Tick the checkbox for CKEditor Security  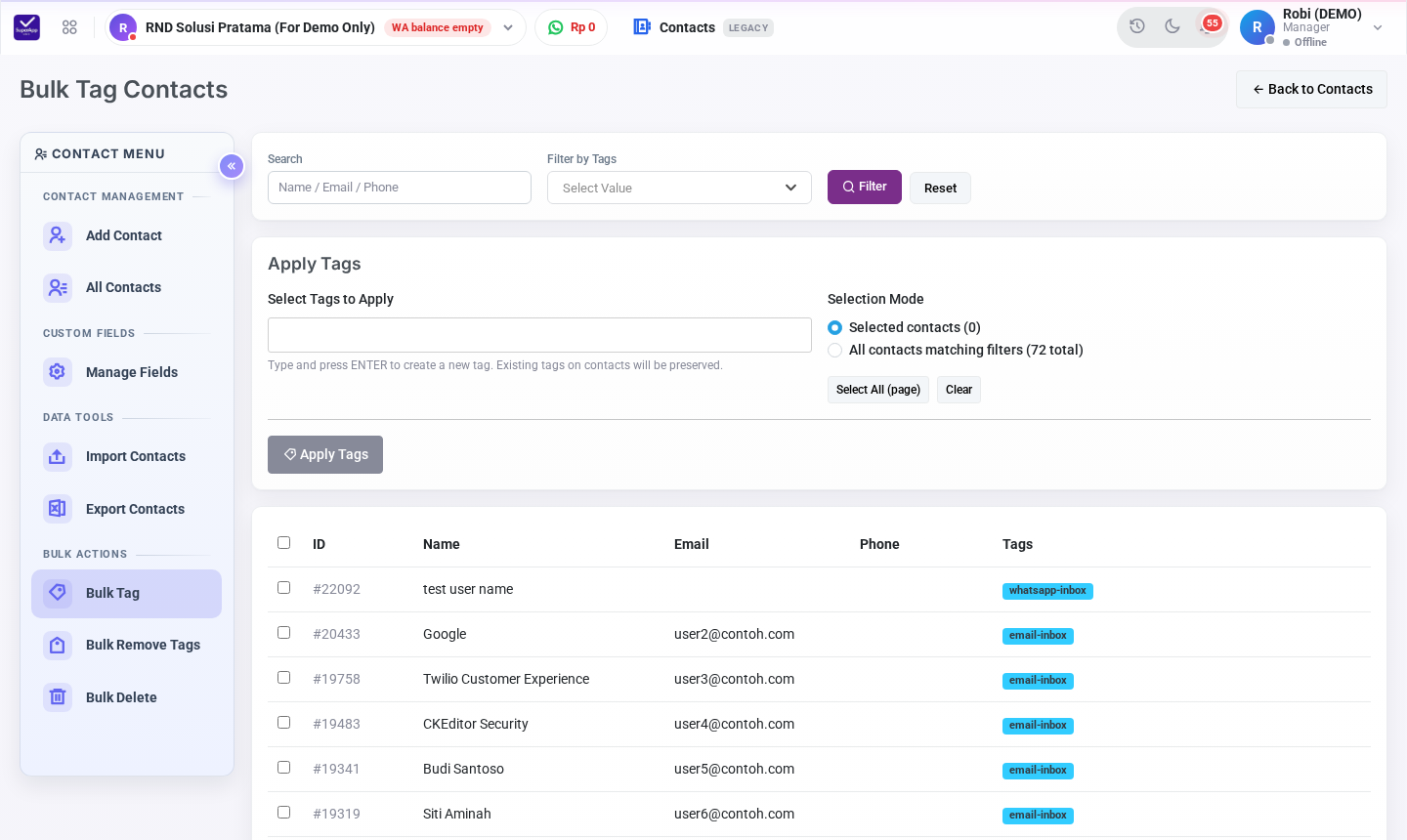(x=284, y=723)
